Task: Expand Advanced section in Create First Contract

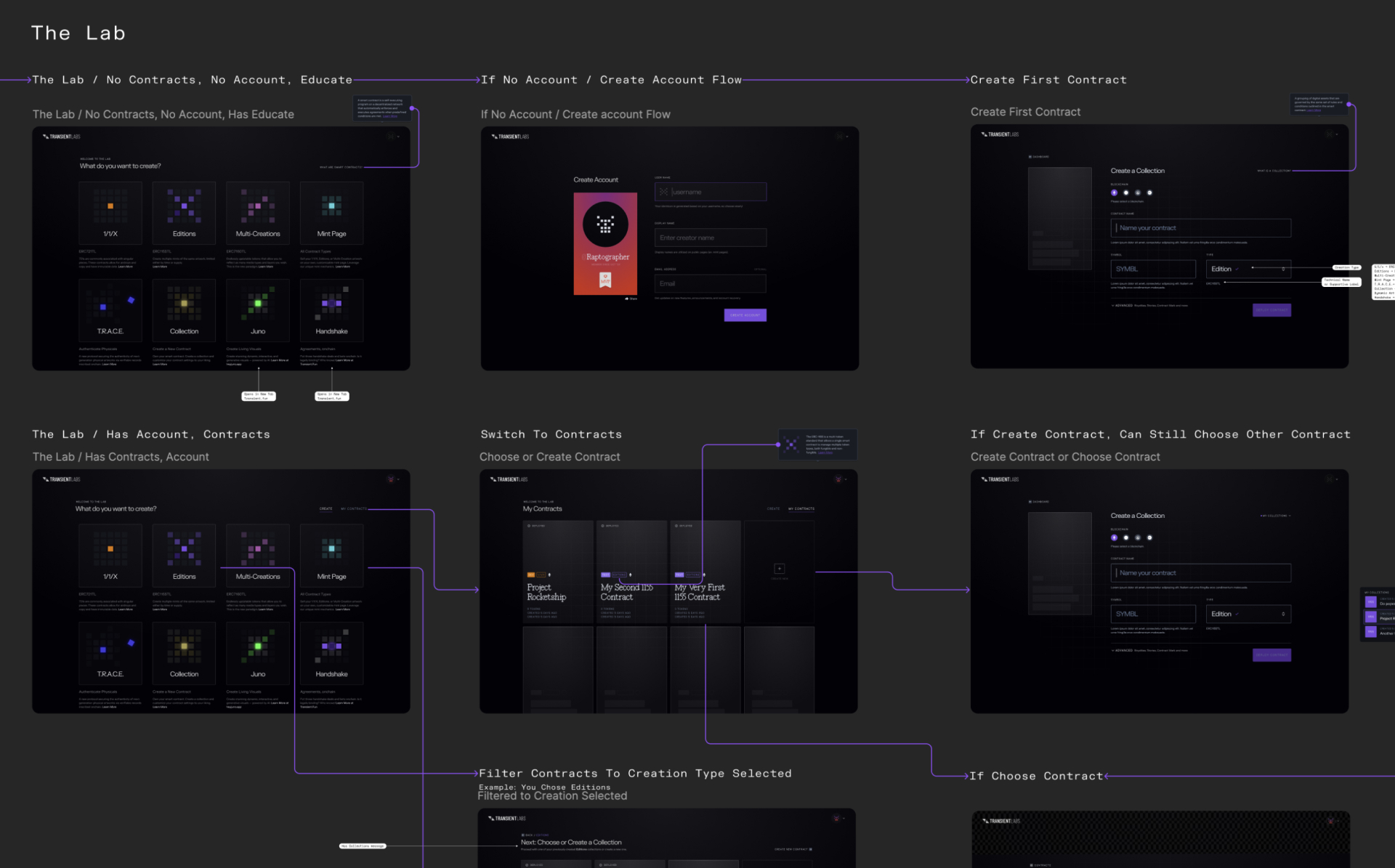Action: pyautogui.click(x=1123, y=306)
